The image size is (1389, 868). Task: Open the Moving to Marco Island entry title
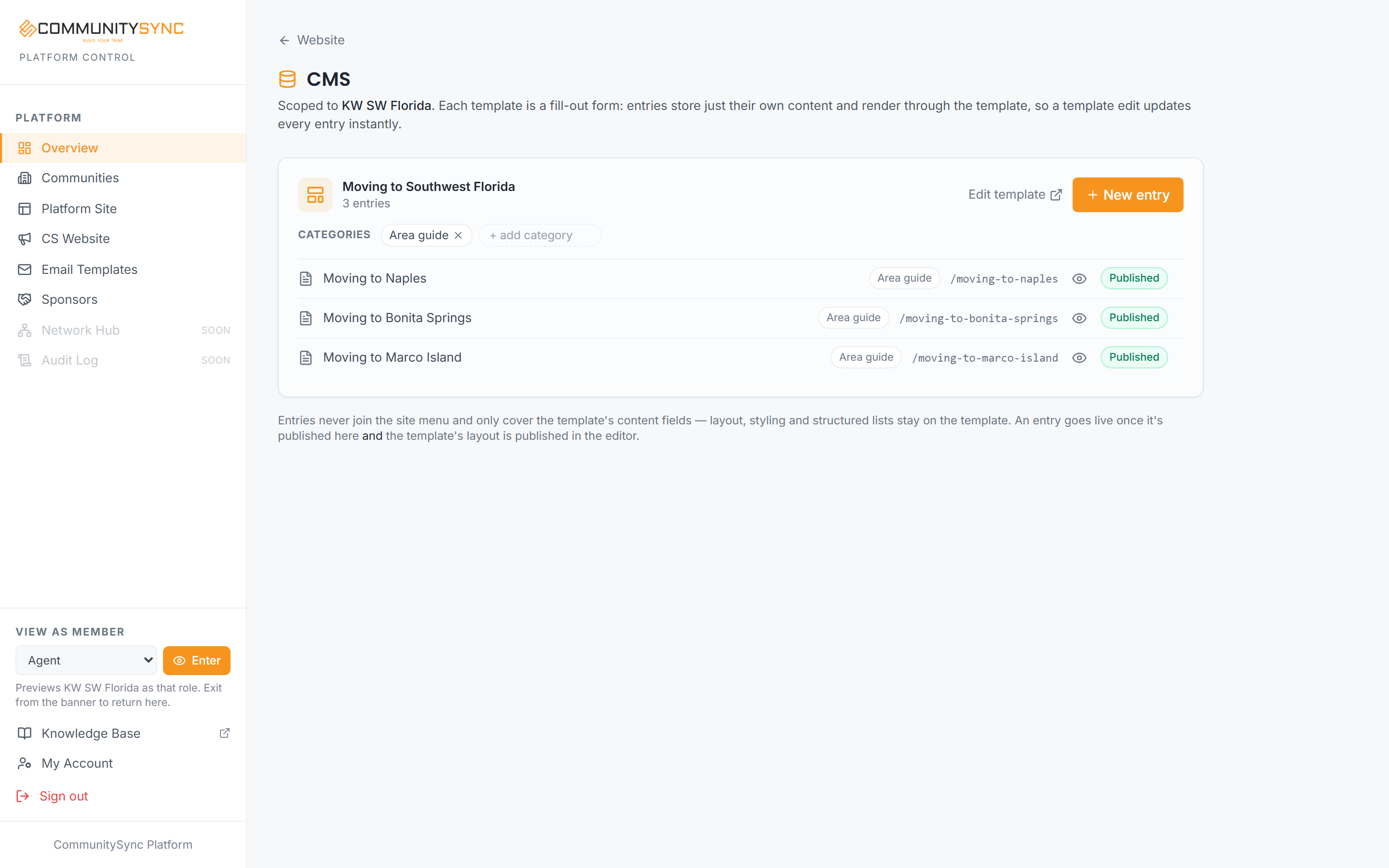coord(392,358)
